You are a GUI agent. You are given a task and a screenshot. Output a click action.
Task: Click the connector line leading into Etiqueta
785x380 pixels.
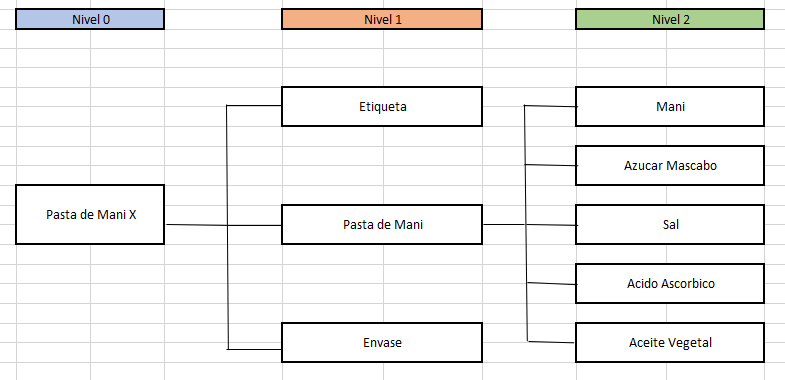tap(254, 105)
